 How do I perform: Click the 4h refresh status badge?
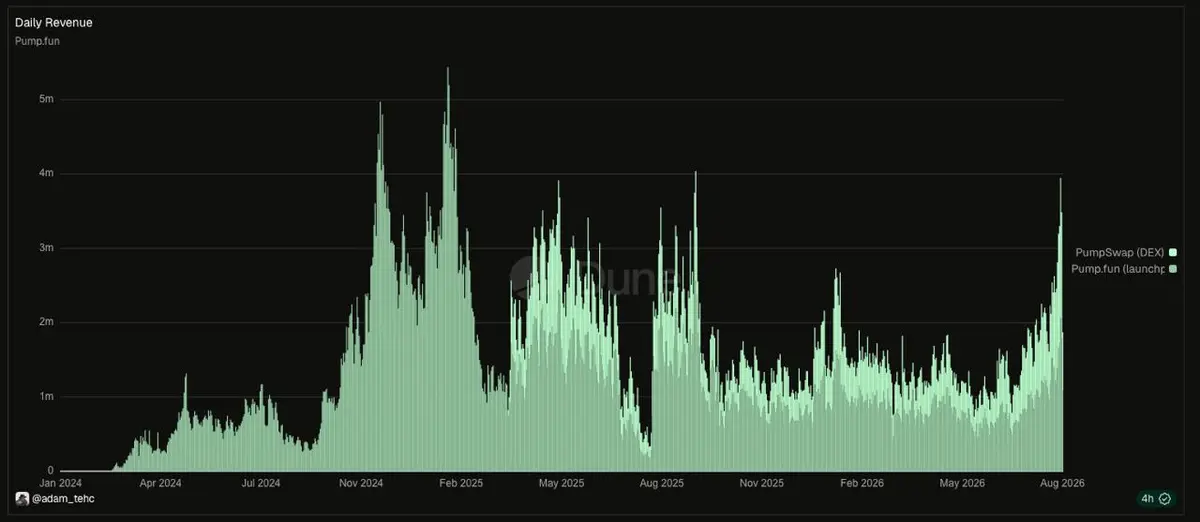[x=1156, y=498]
